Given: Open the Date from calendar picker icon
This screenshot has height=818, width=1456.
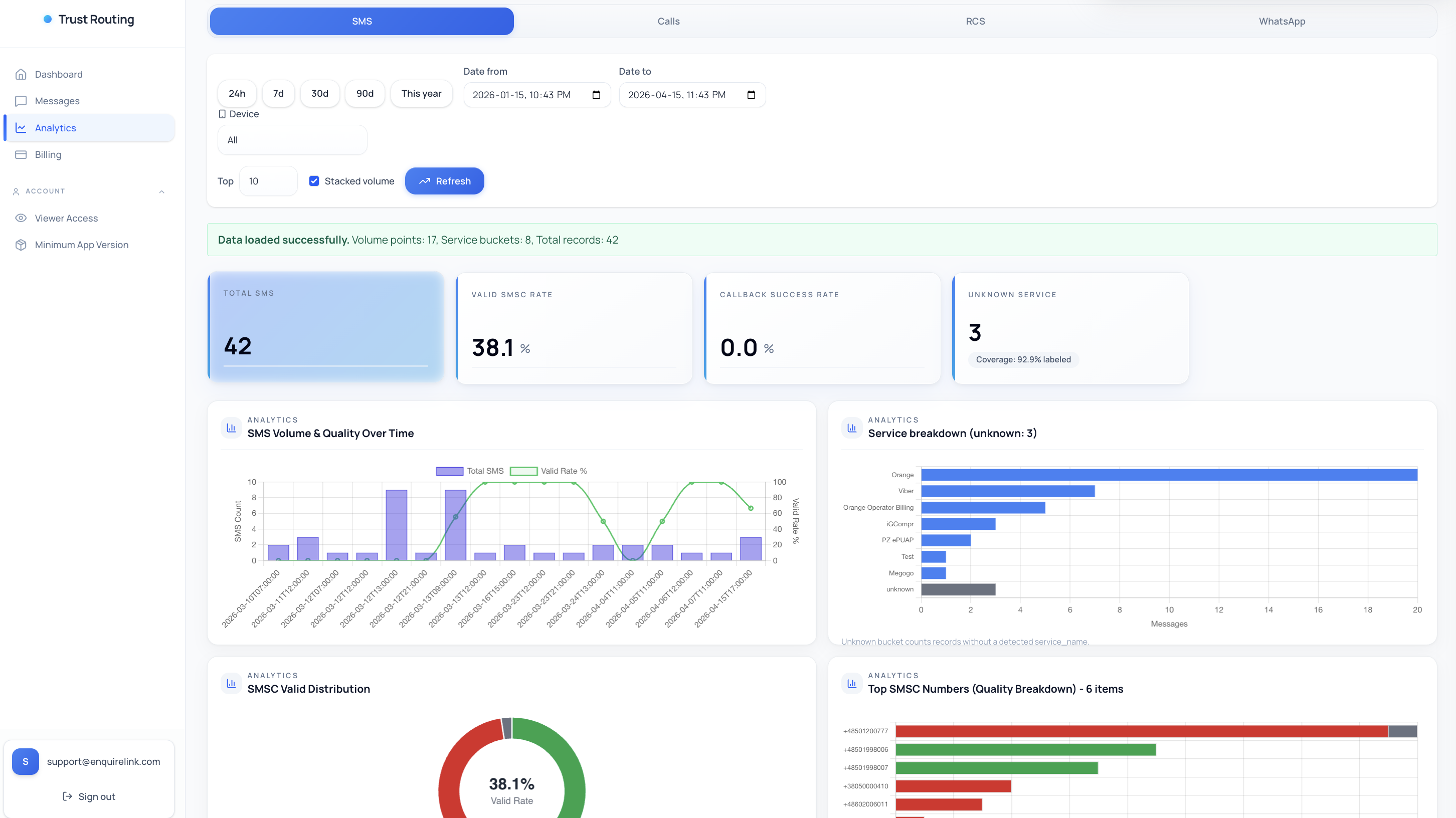Looking at the screenshot, I should [596, 95].
